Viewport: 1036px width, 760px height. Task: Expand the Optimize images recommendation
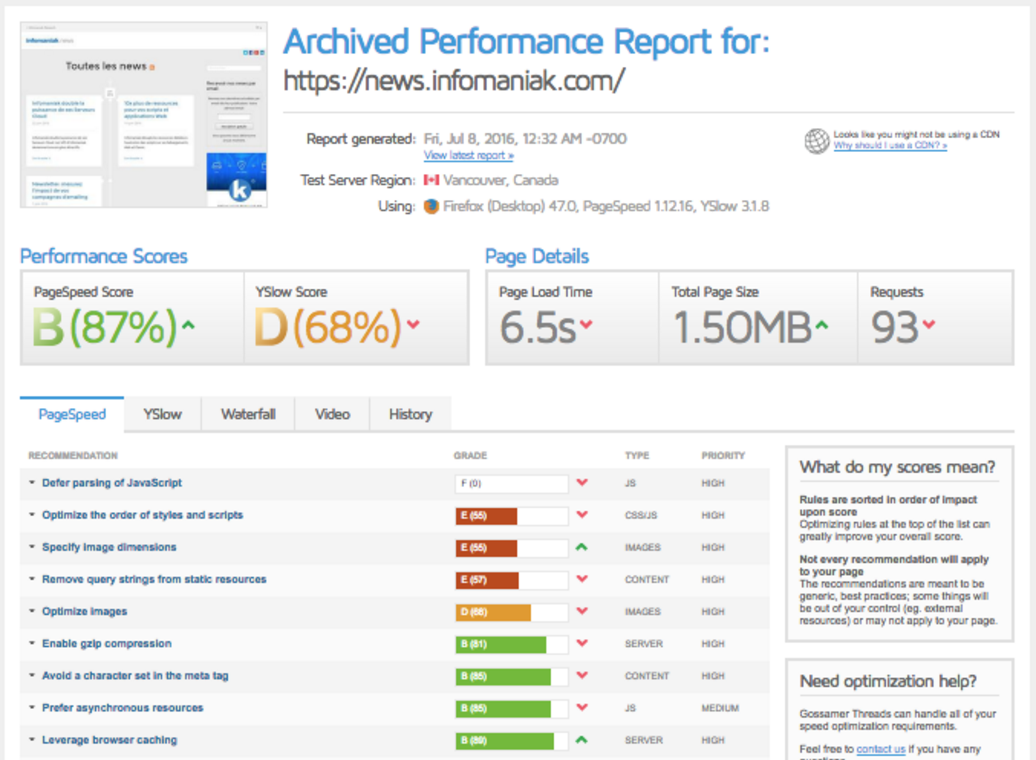click(x=85, y=611)
